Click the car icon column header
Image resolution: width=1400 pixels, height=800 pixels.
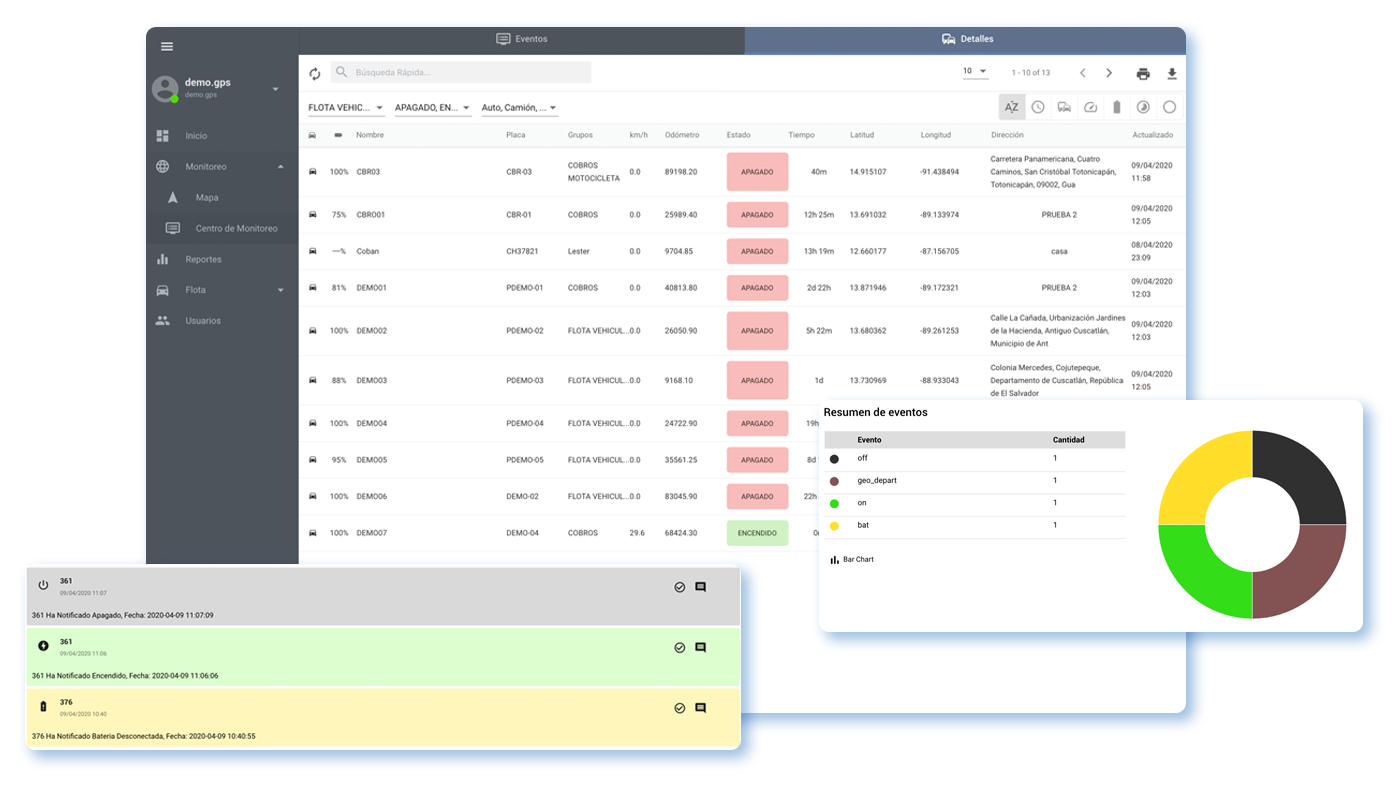[313, 135]
